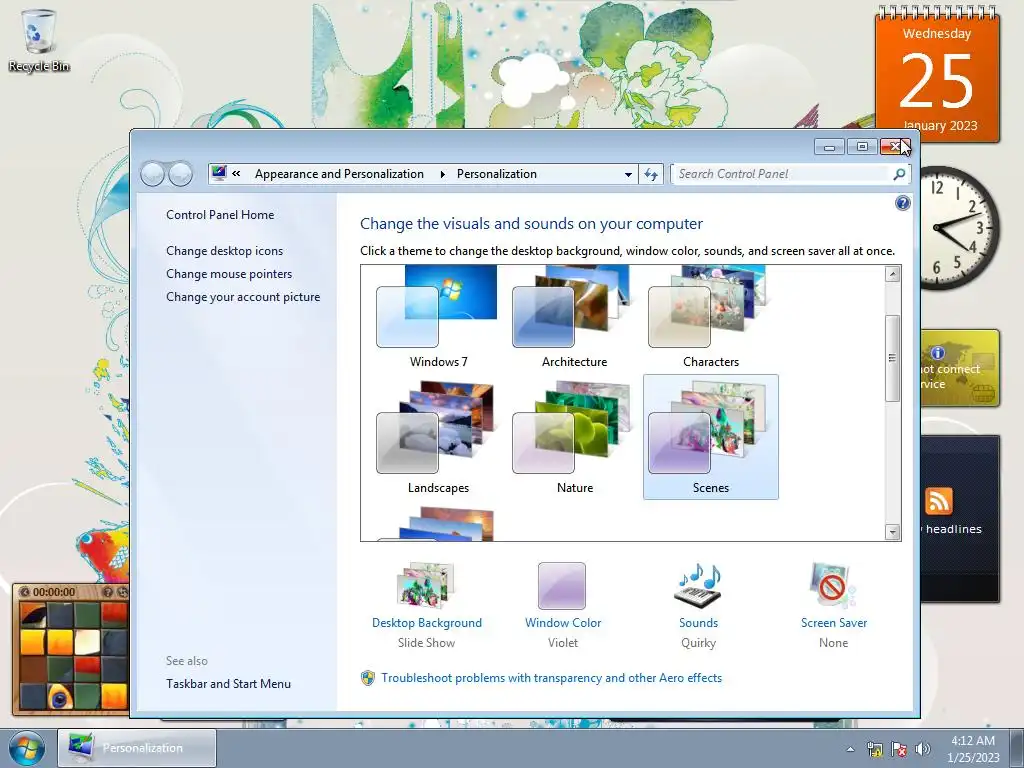Image resolution: width=1024 pixels, height=768 pixels.
Task: Click Appearance and Personalization breadcrumb
Action: [x=339, y=174]
